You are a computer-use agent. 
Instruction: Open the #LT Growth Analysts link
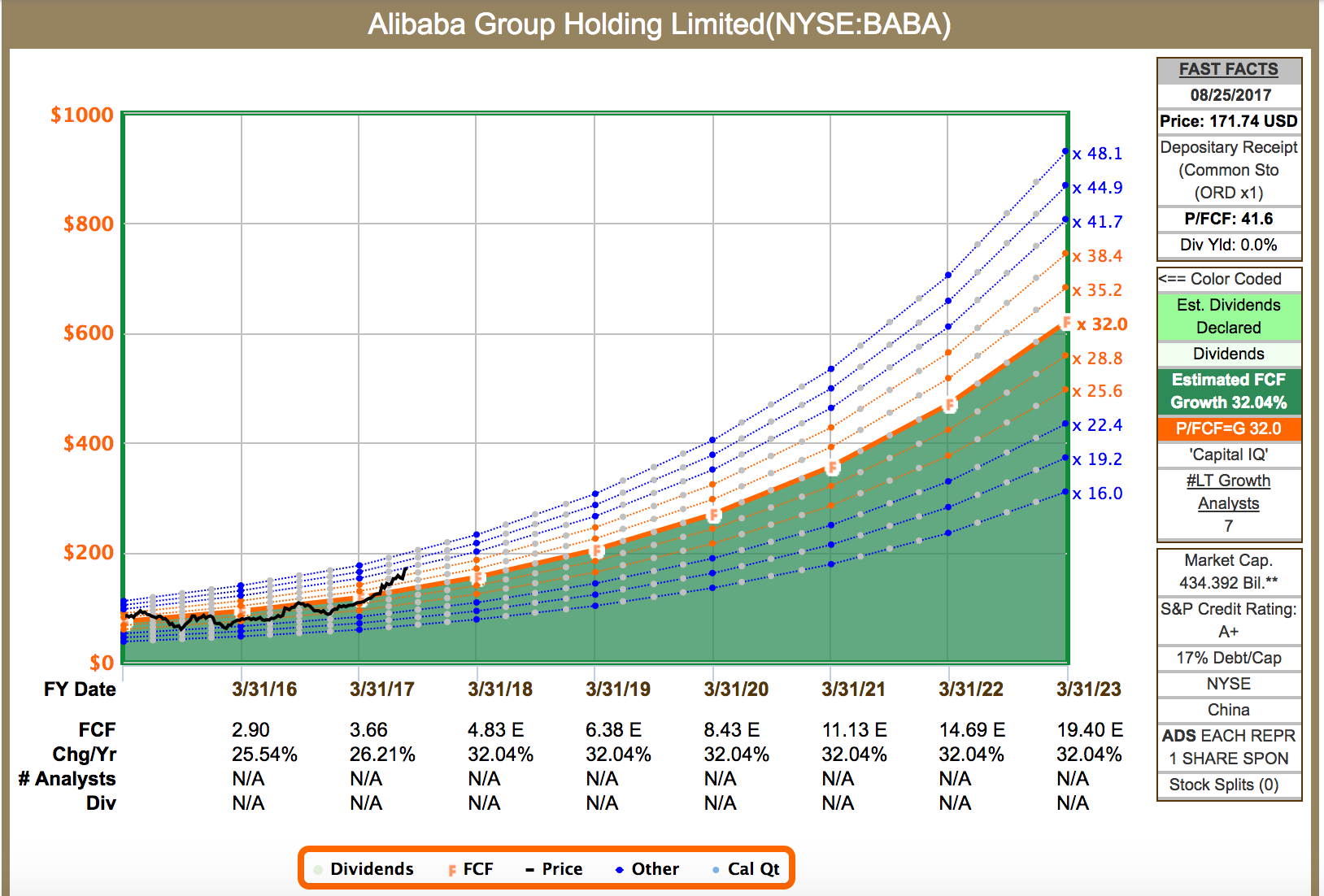1229,492
